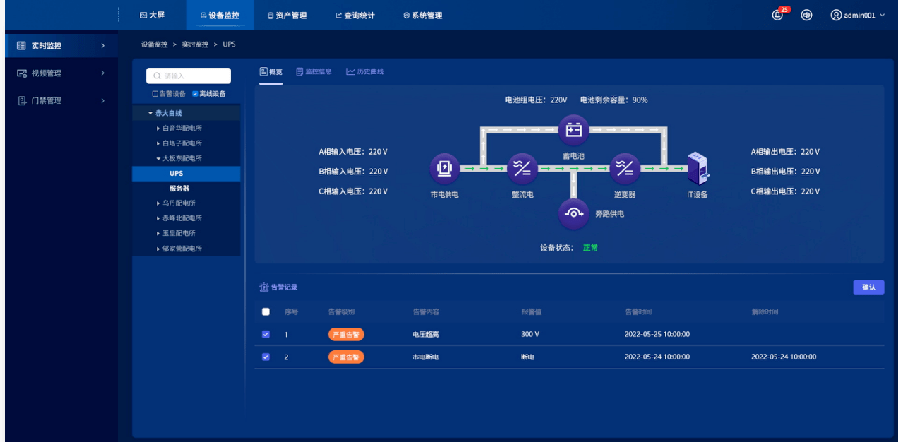The image size is (898, 442).
Task: Click the green 正常 device status
Action: pyautogui.click(x=590, y=248)
